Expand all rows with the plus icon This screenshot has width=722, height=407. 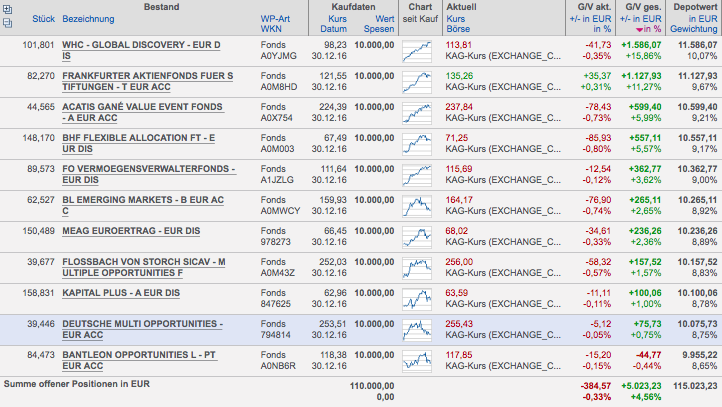click(x=7, y=9)
